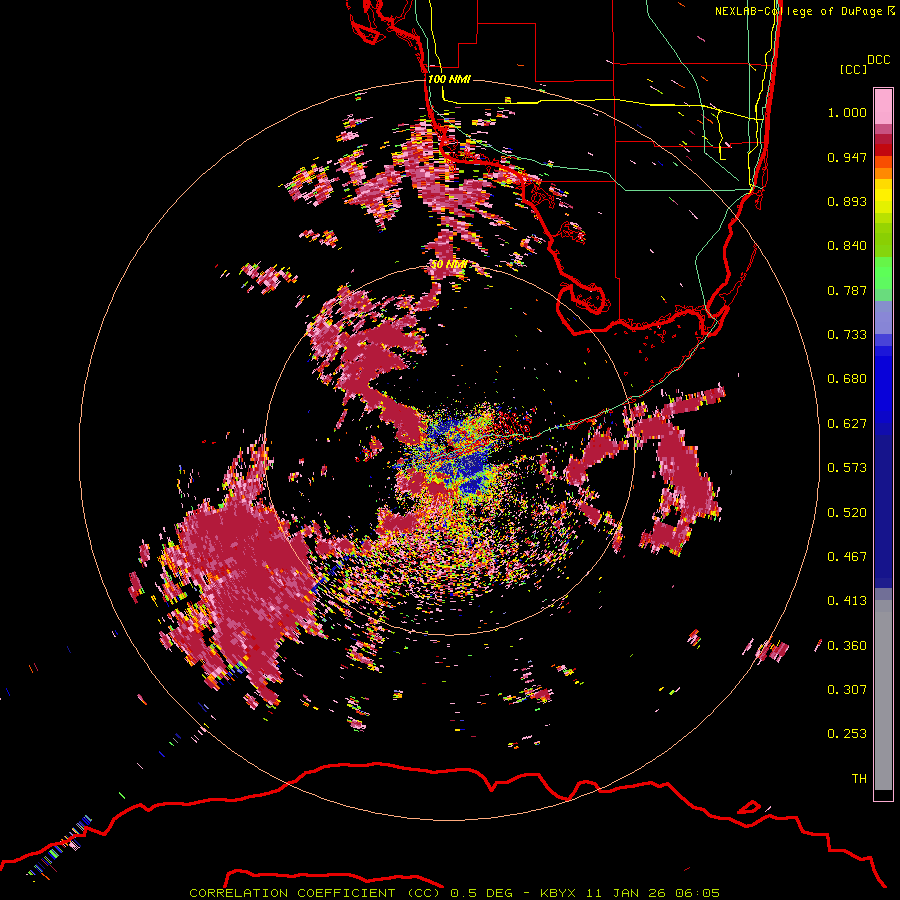Click the 0.520 scale value
900x900 pixels.
click(847, 513)
